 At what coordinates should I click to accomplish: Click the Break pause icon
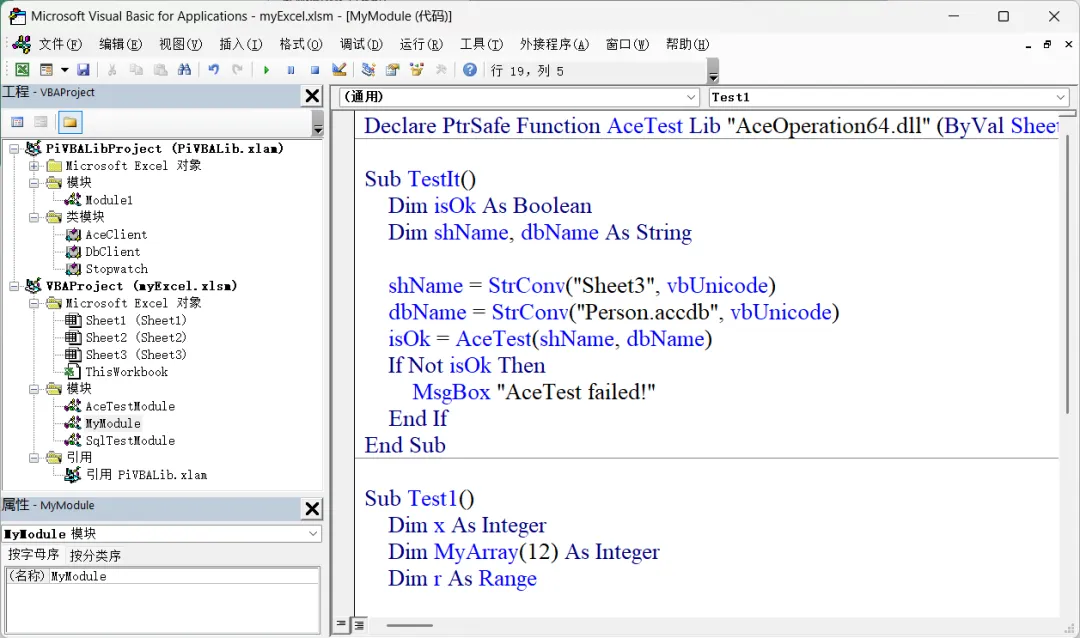(291, 70)
